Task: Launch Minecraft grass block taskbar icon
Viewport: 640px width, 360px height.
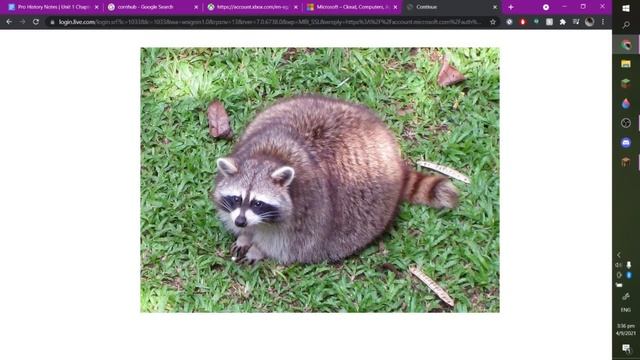Action: [626, 83]
